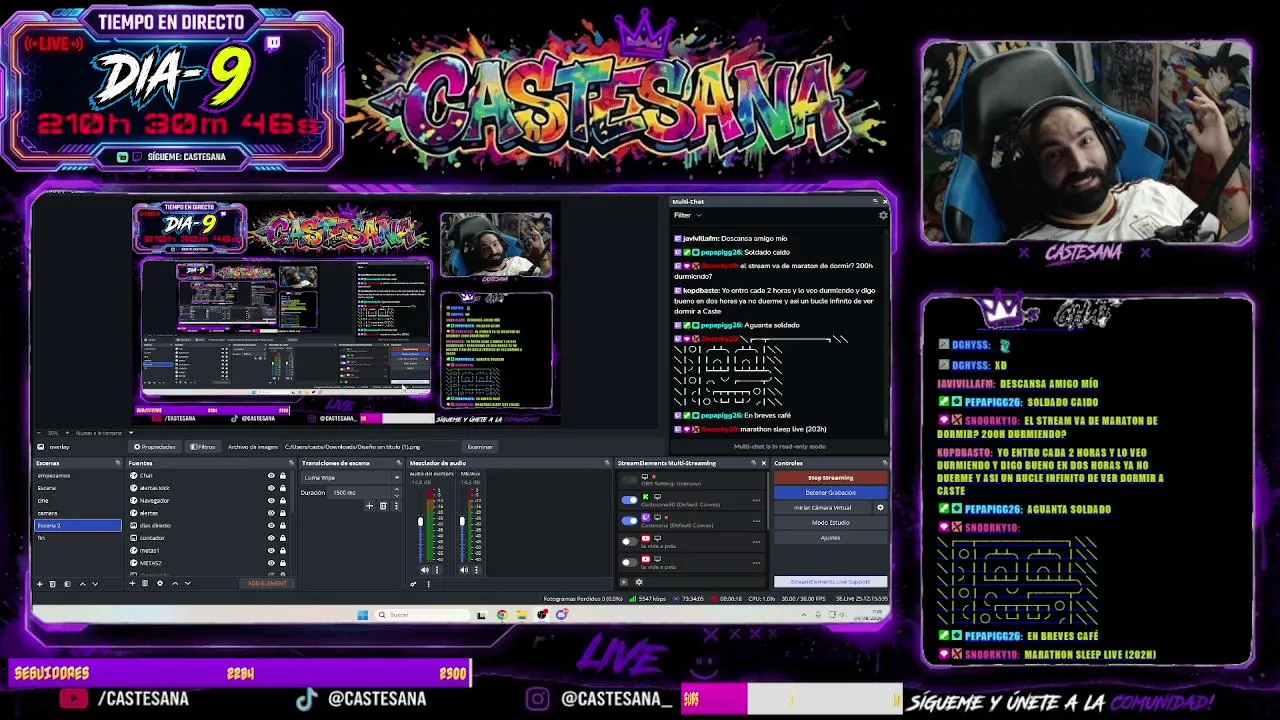Screen dimensions: 1280x720
Task: Open source properties gear in Fuentes toolbar
Action: [160, 583]
